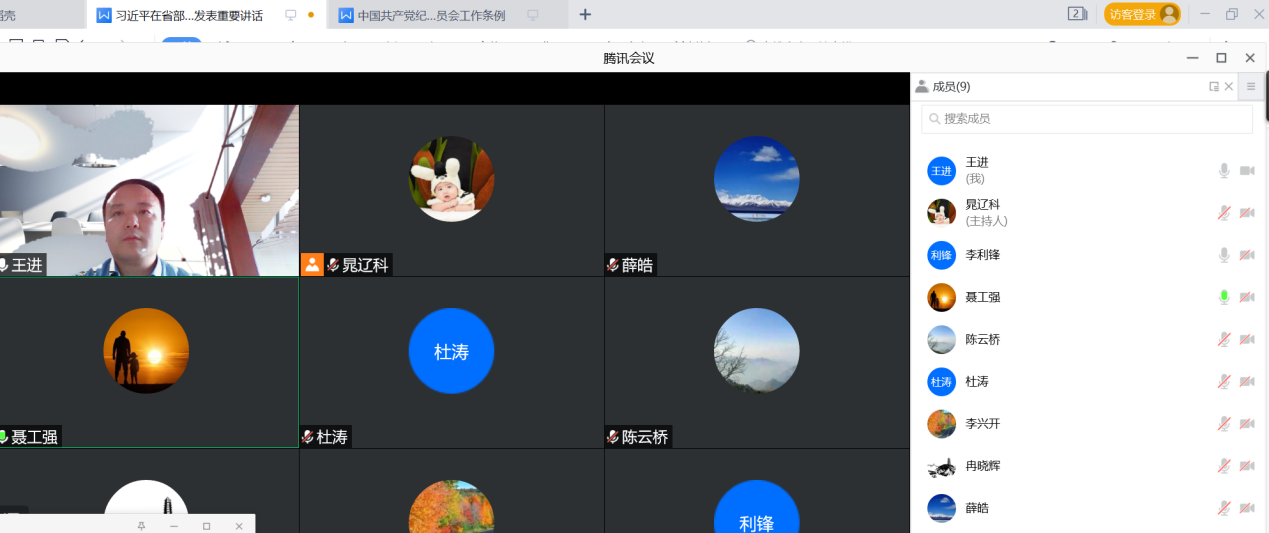Image resolution: width=1269 pixels, height=533 pixels.
Task: Click 聂工强's sunset silhouette avatar in video grid
Action: [x=146, y=351]
